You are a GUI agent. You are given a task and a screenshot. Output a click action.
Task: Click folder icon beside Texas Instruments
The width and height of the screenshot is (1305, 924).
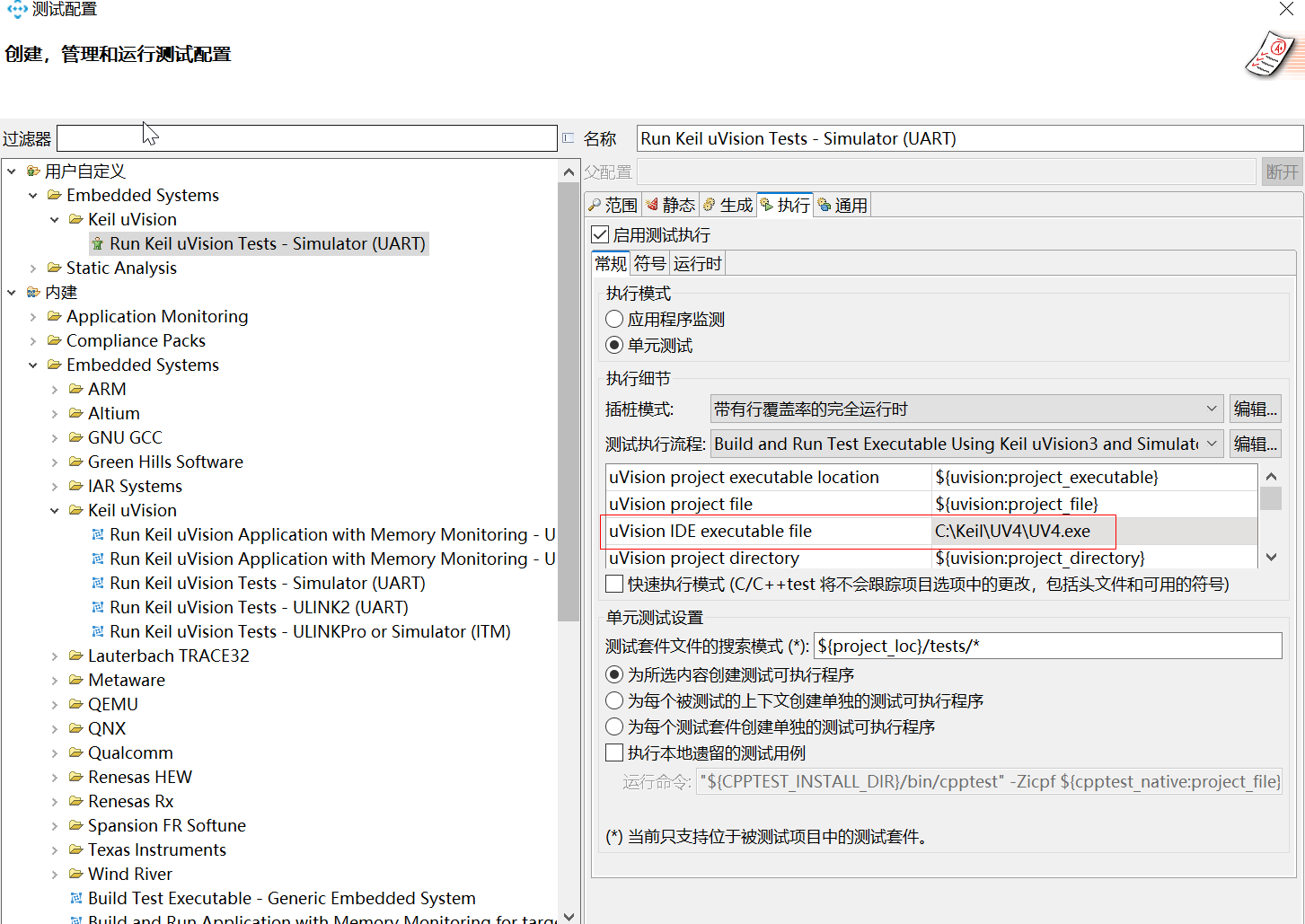pos(76,849)
